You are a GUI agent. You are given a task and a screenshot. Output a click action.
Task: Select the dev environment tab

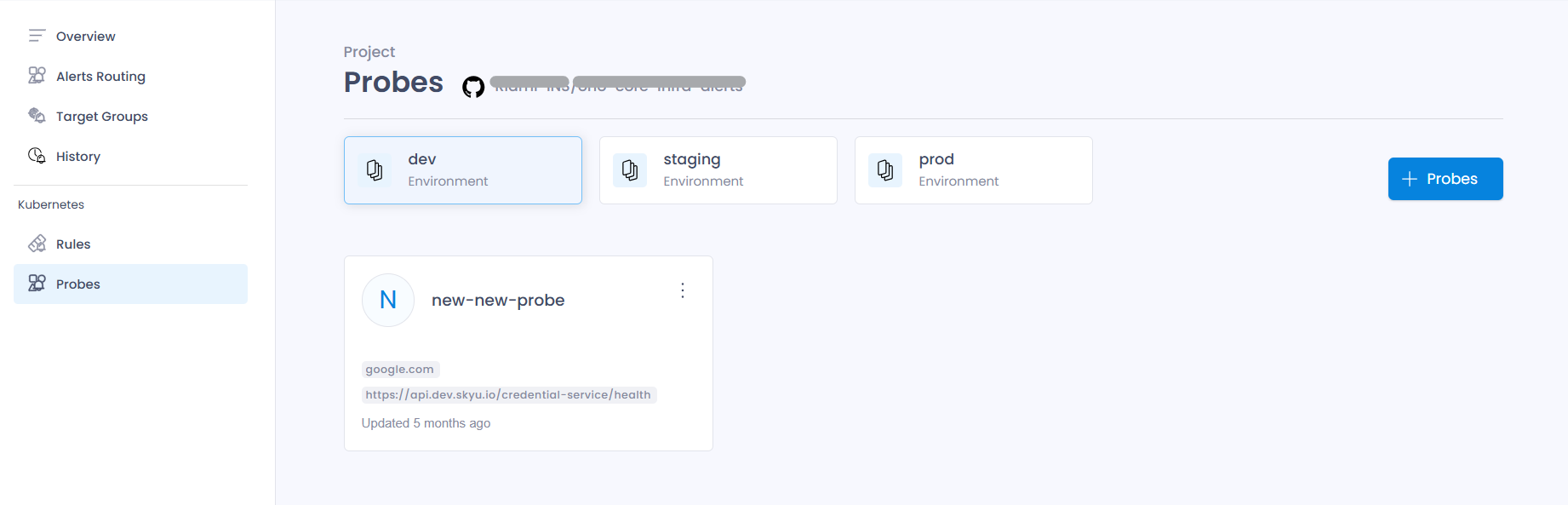pyautogui.click(x=463, y=170)
